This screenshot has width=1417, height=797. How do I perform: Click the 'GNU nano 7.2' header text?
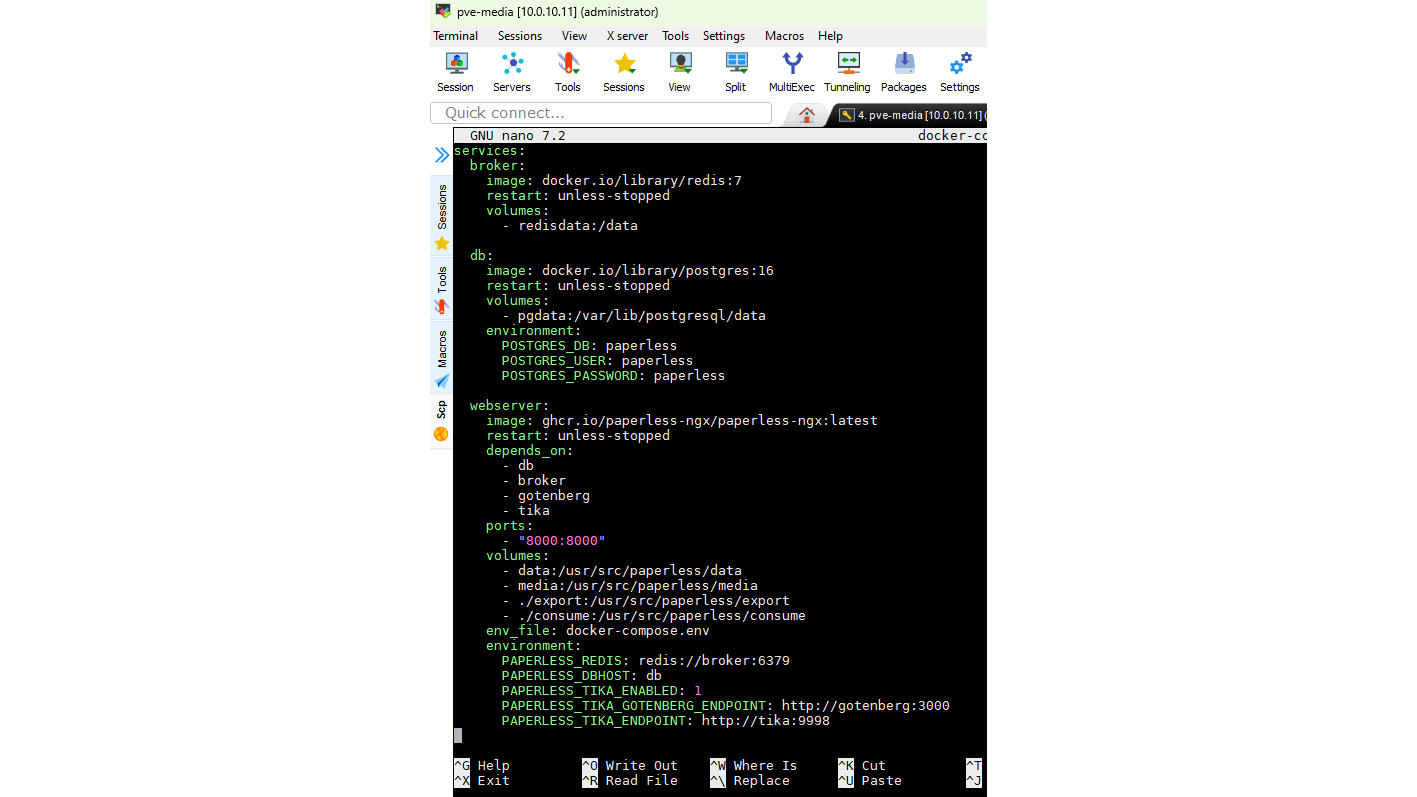tap(518, 136)
